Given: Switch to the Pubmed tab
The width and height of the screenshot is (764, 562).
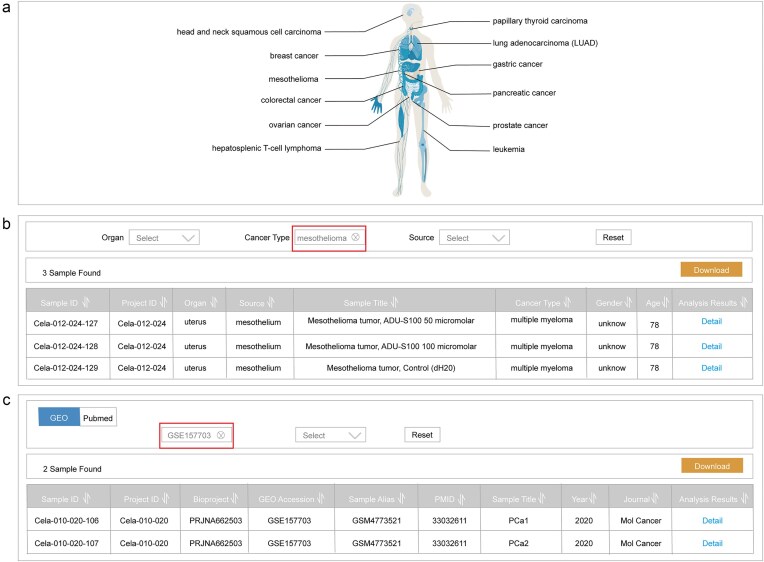Looking at the screenshot, I should 98,418.
